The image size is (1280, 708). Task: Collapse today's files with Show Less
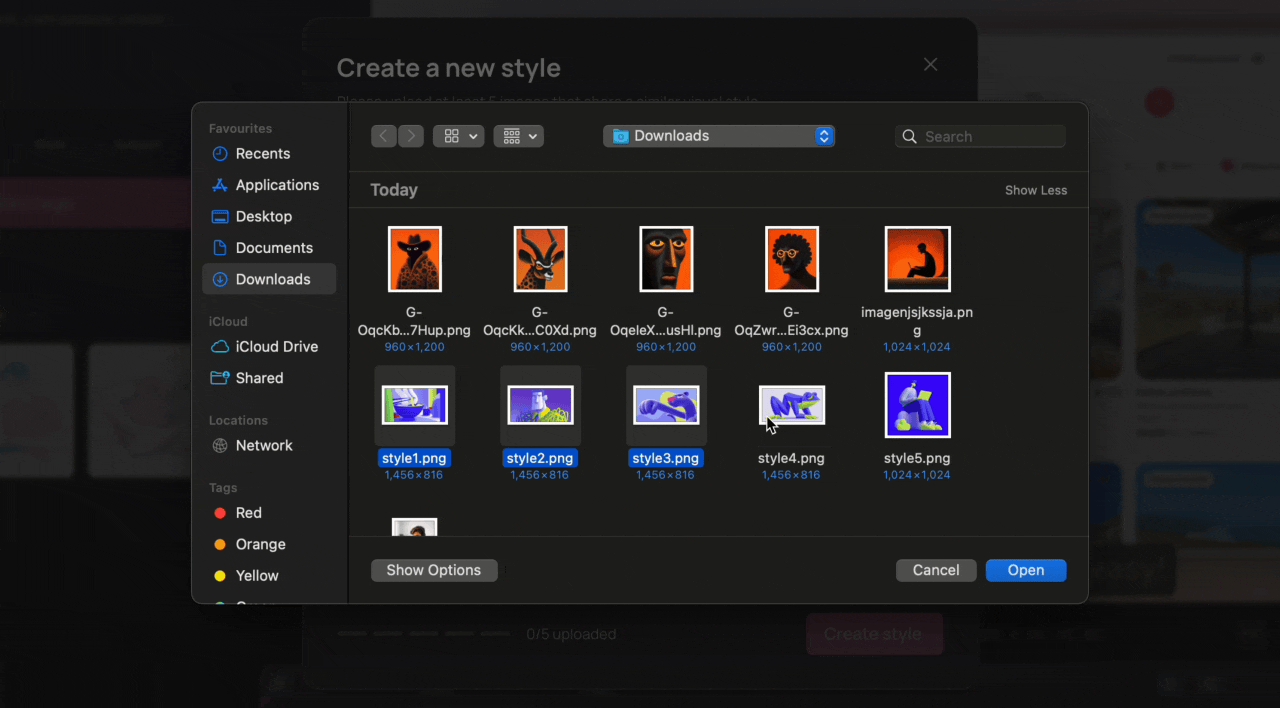click(x=1036, y=189)
